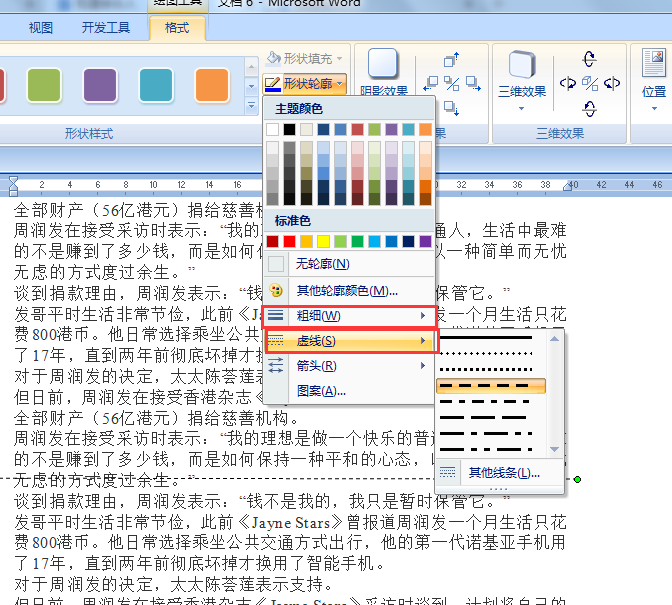Image resolution: width=672 pixels, height=605 pixels.
Task: Select the highlighted dashed line style
Action: coord(492,385)
